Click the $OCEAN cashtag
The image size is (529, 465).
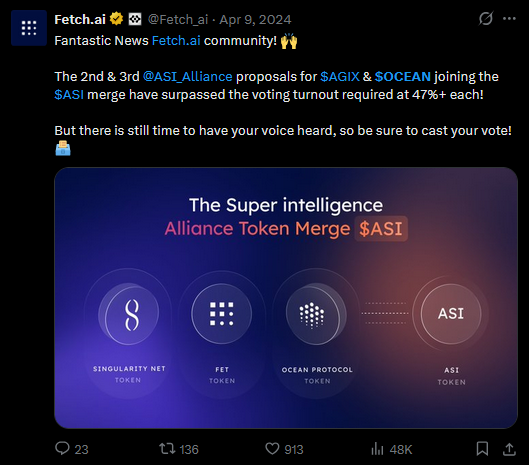[403, 77]
